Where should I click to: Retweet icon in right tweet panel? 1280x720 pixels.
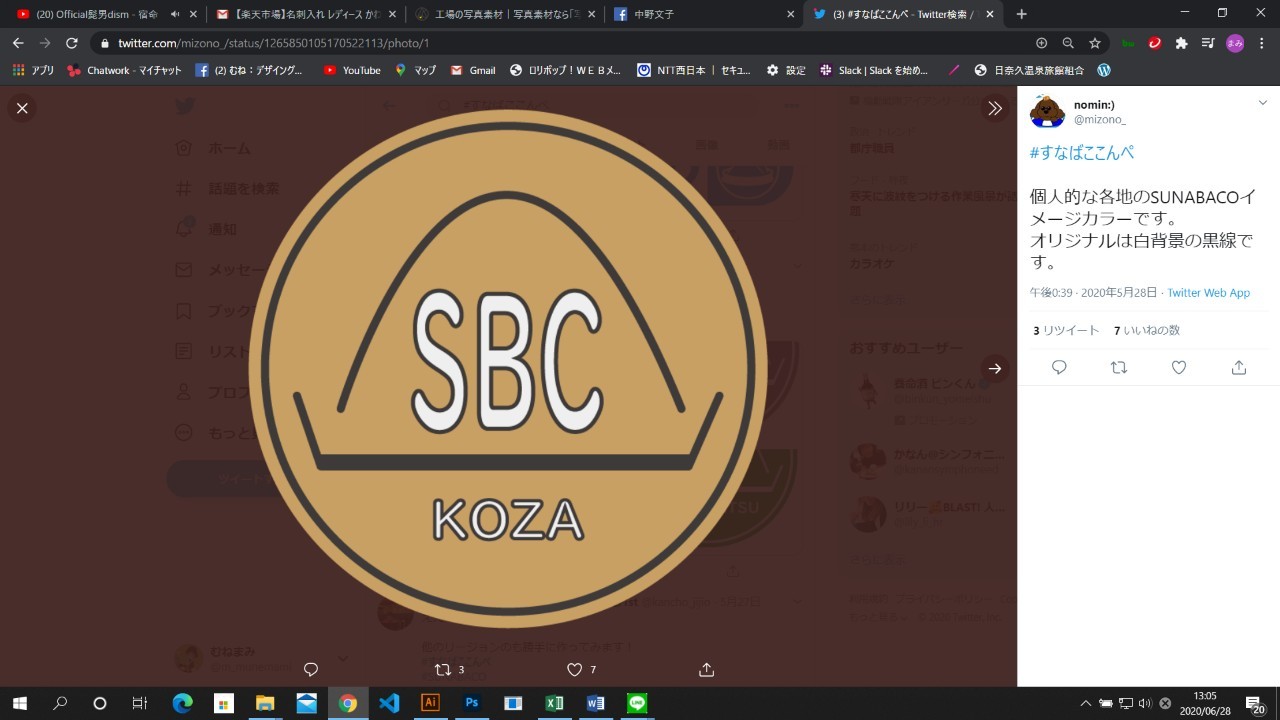click(1119, 367)
